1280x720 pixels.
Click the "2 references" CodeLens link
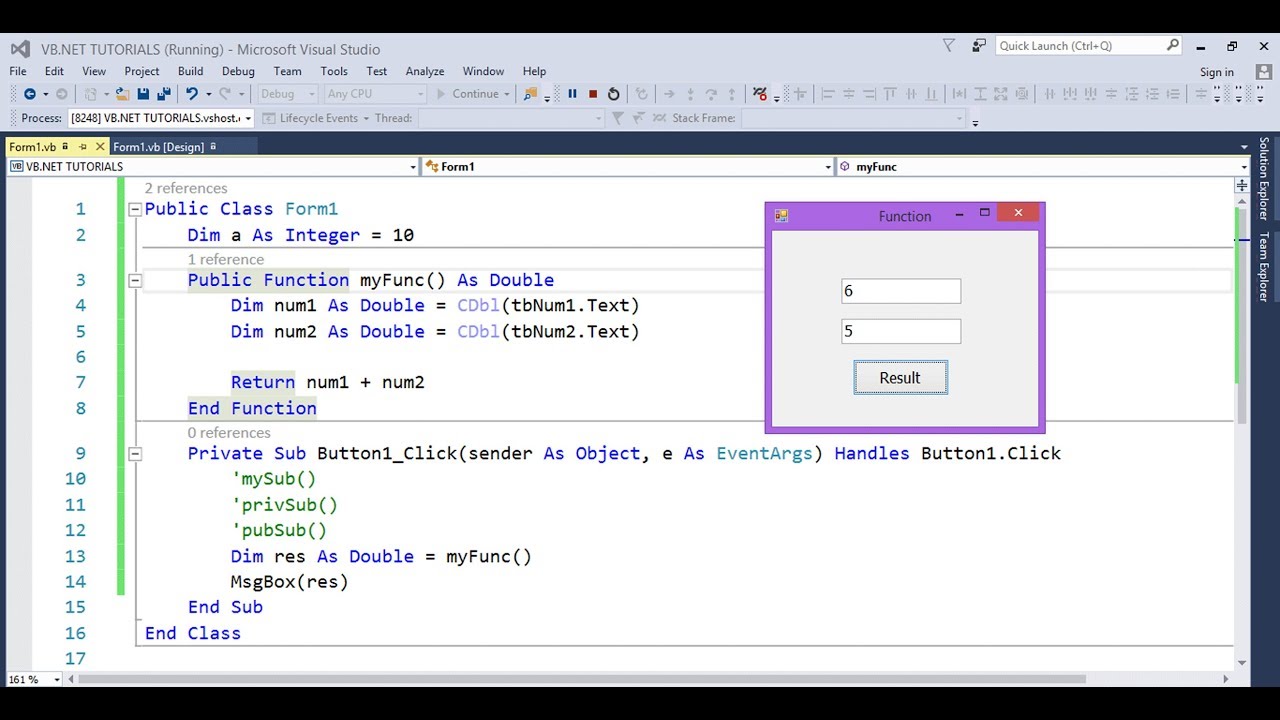coord(186,188)
